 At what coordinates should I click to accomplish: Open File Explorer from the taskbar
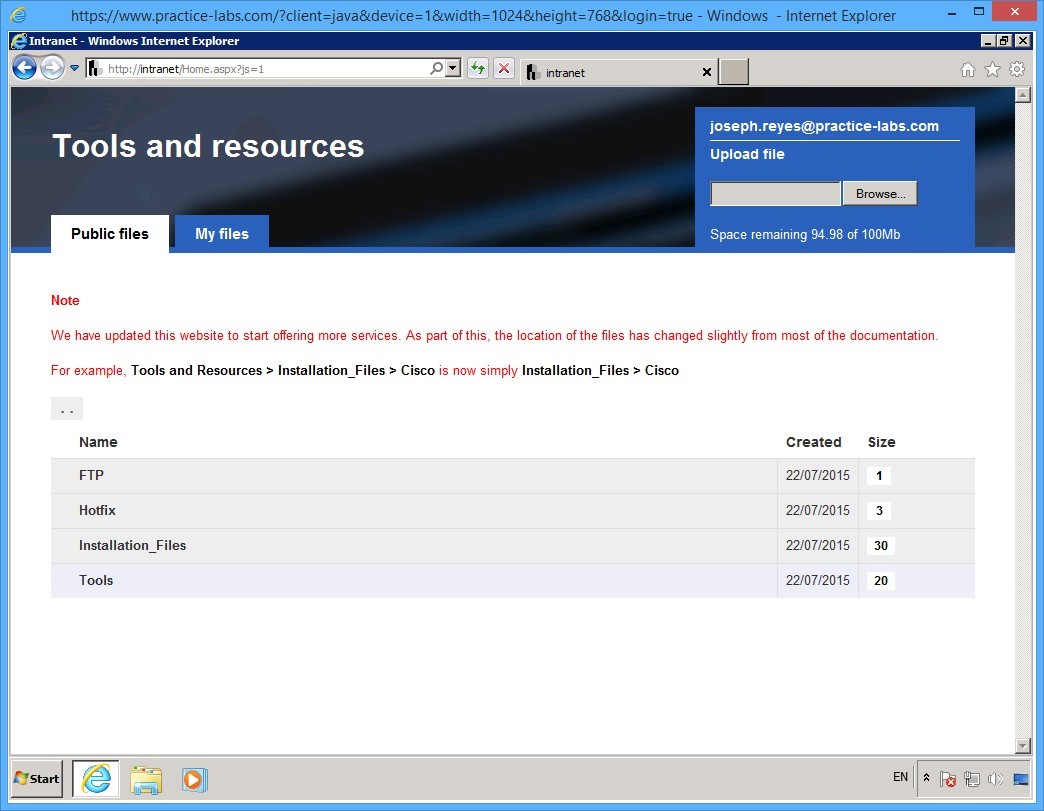[146, 779]
